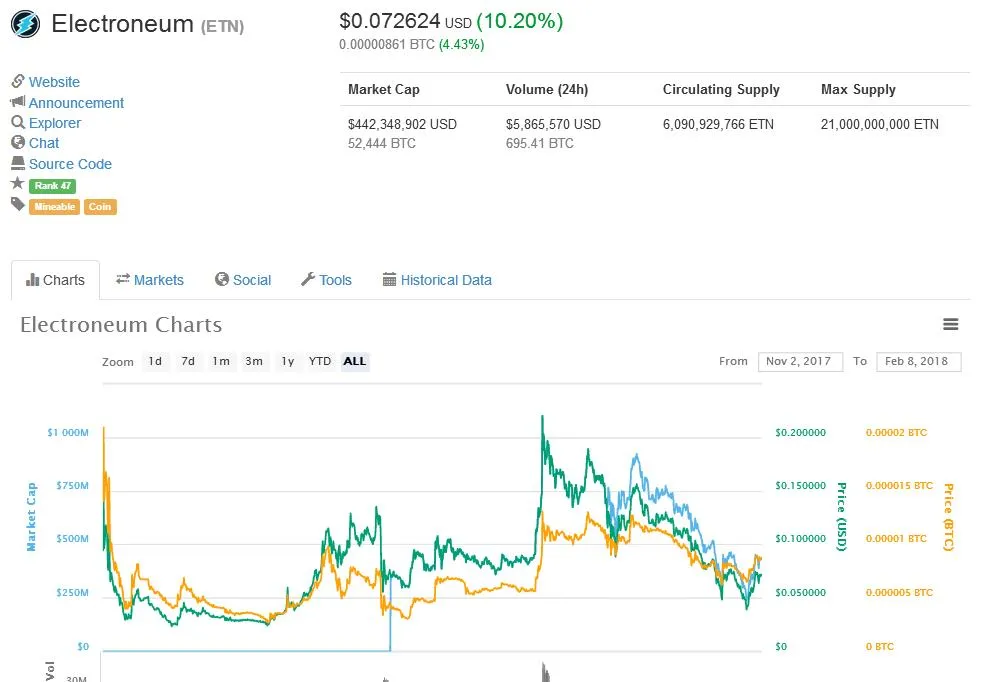The height and width of the screenshot is (682, 995).
Task: Click the $5,865,570 USD volume value
Action: click(x=553, y=124)
